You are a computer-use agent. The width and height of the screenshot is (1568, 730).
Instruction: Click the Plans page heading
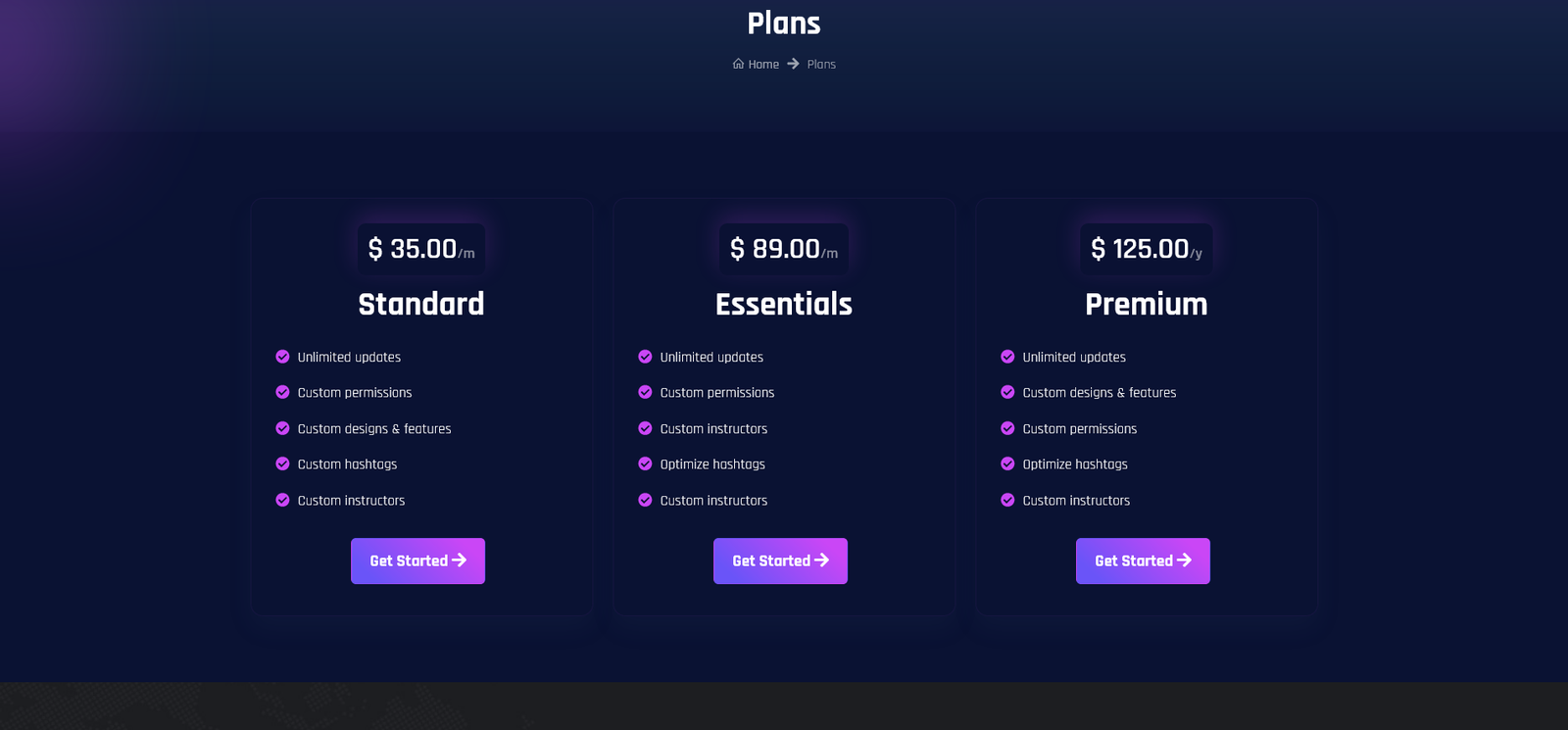pos(784,24)
